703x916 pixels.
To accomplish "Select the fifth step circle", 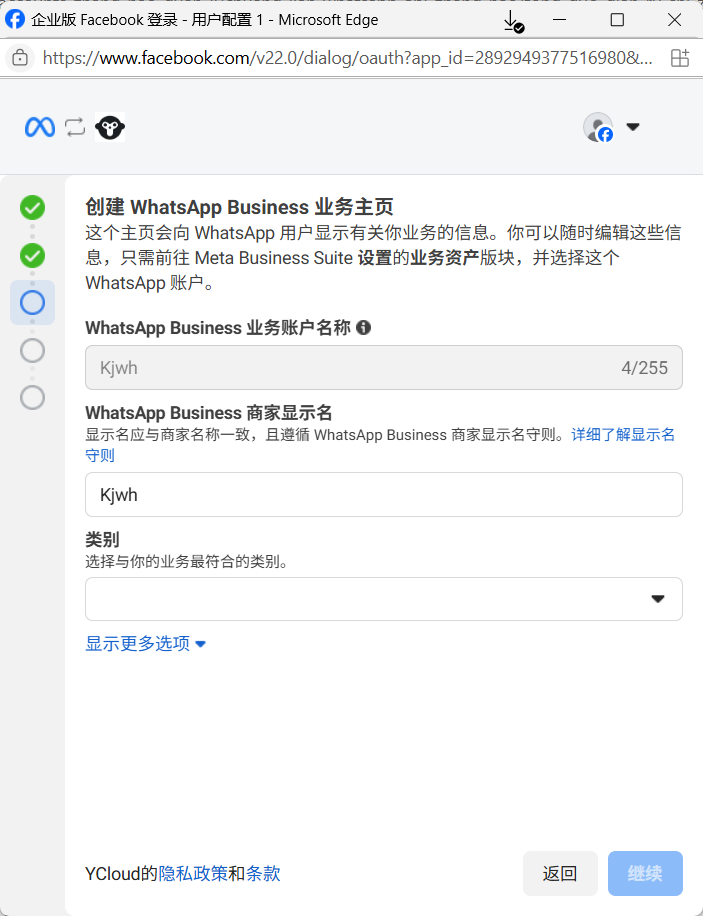I will 32,398.
